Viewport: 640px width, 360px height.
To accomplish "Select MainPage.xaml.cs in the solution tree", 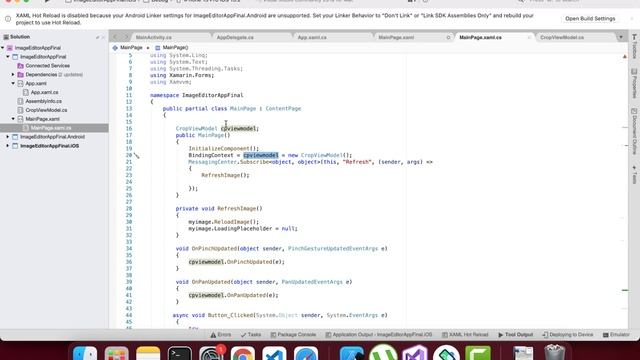I will pyautogui.click(x=51, y=128).
